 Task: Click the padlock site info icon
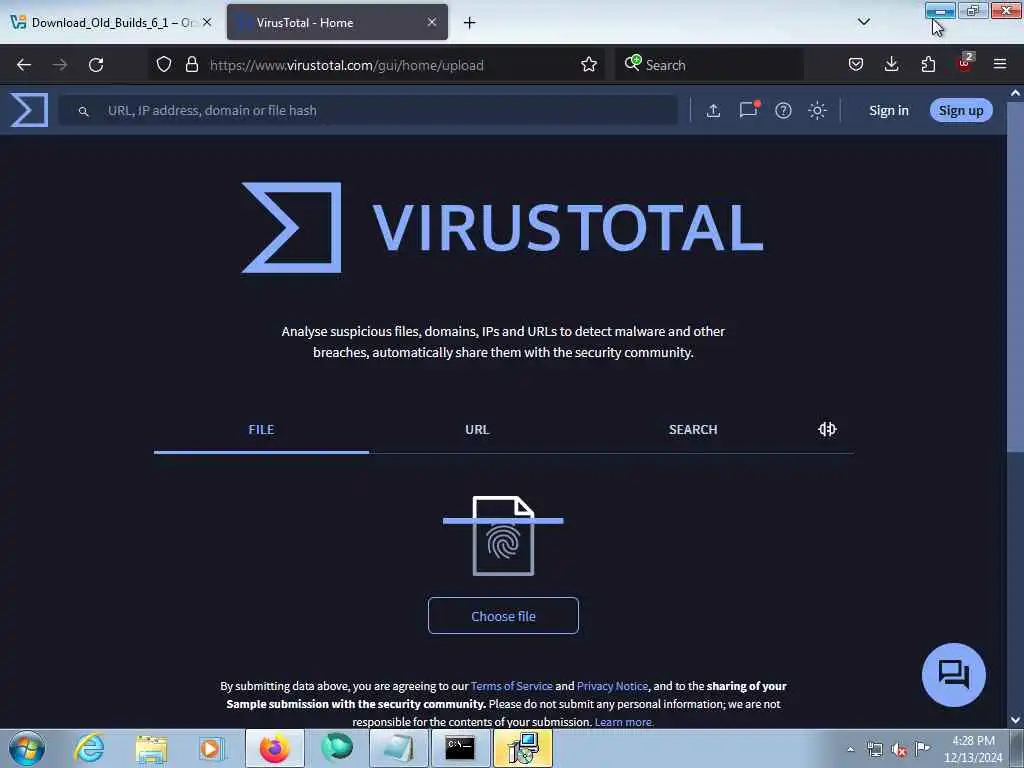click(191, 64)
